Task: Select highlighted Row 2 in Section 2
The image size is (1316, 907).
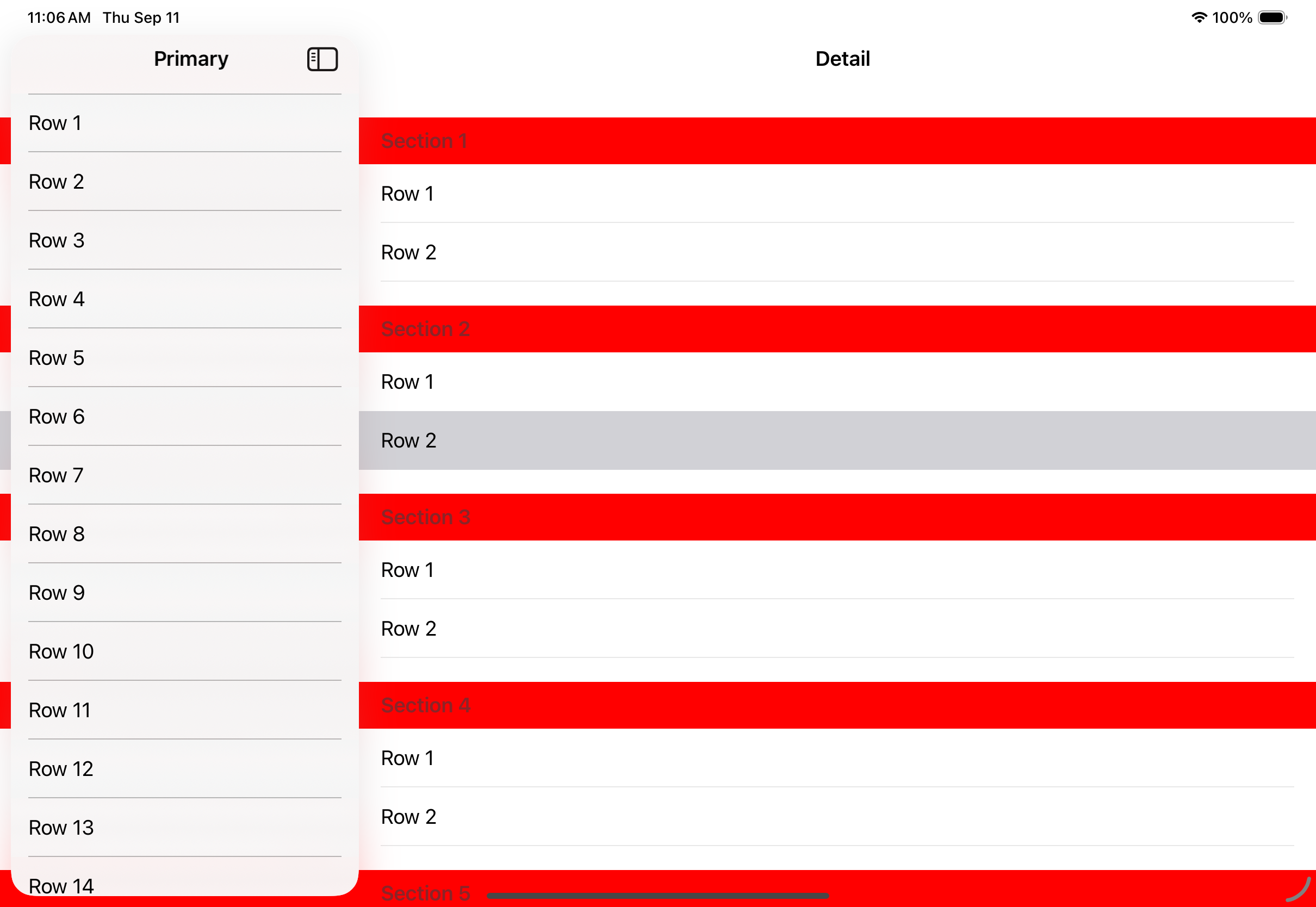Action: tap(836, 440)
